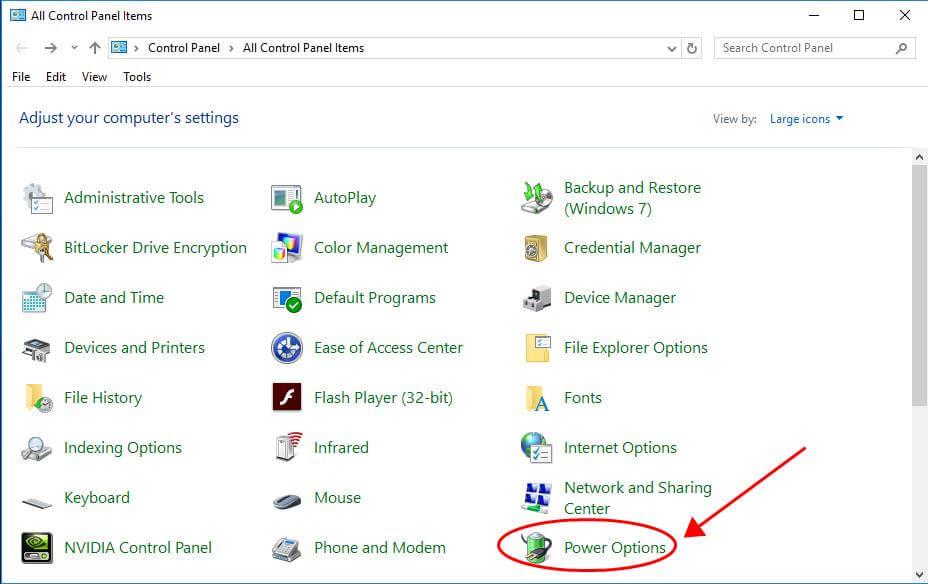Viewport: 928px width, 584px height.
Task: Open the Infrared text link
Action: pos(341,448)
